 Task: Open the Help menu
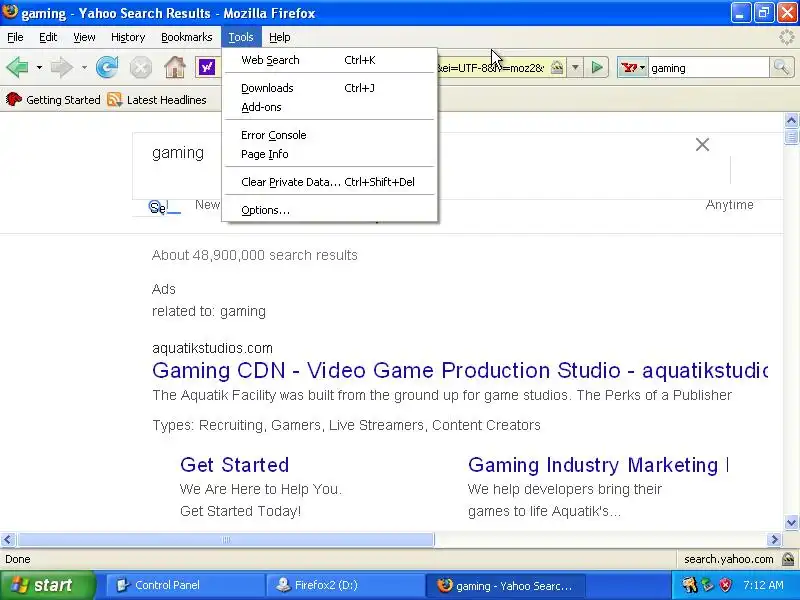280,37
